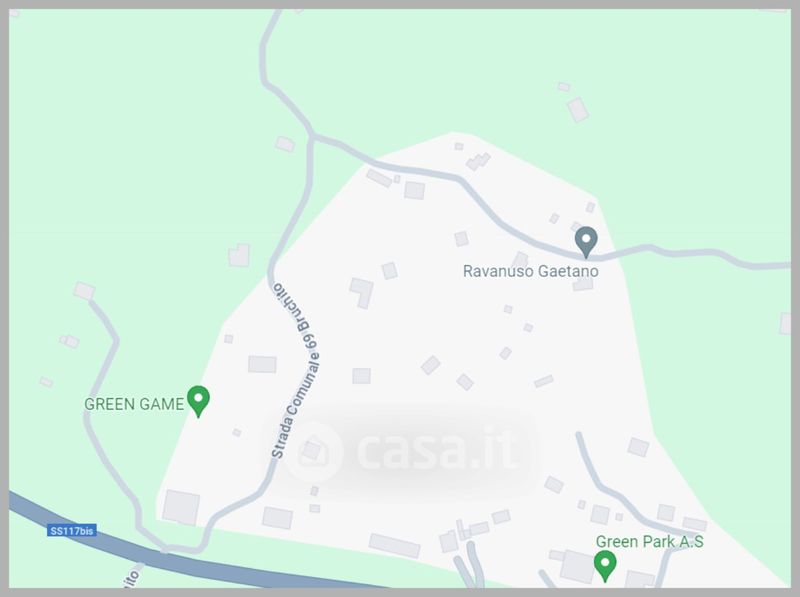Click the long building at bottom center

pos(394,545)
